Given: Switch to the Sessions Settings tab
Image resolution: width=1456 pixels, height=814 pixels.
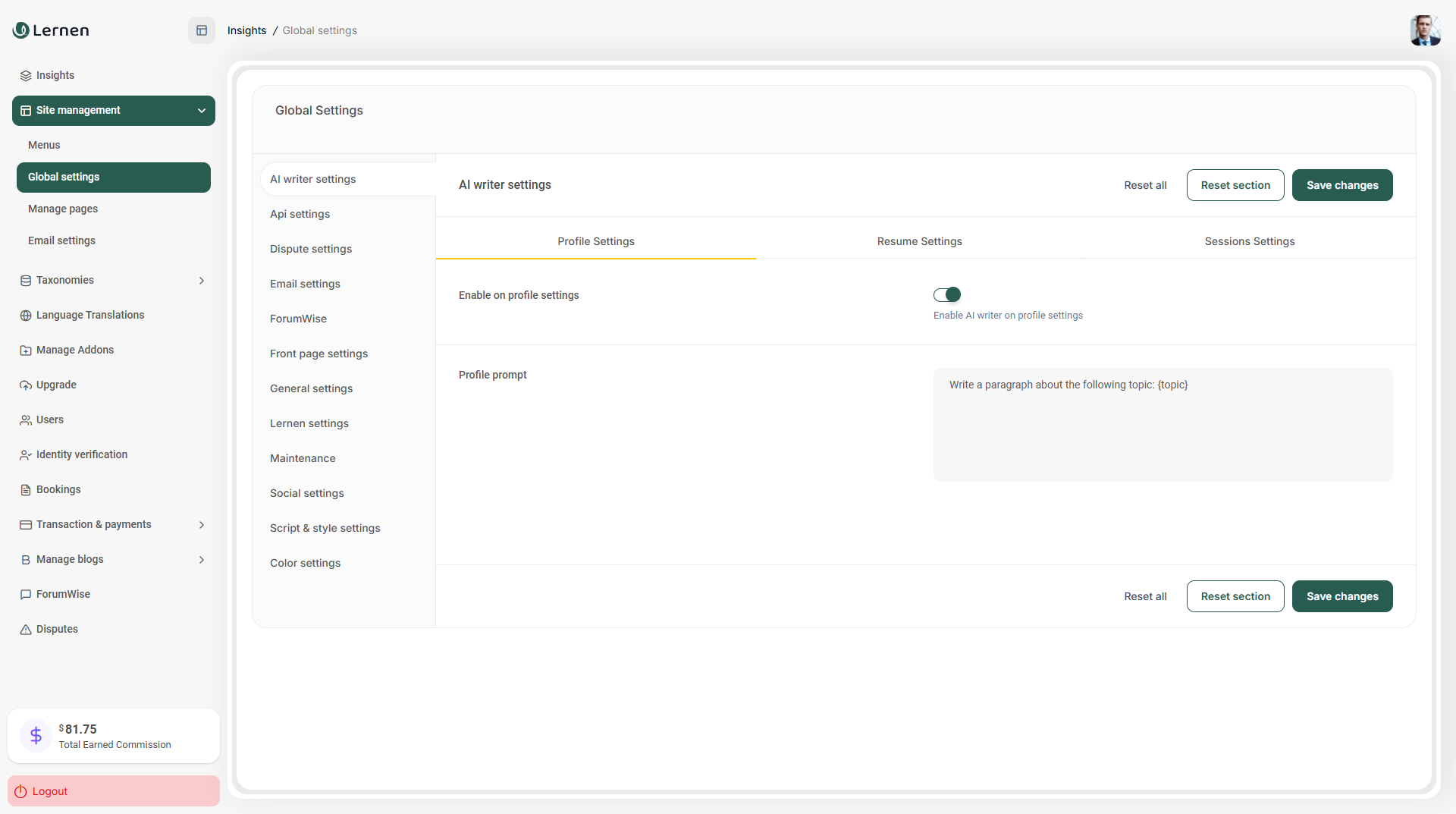Looking at the screenshot, I should pyautogui.click(x=1249, y=241).
